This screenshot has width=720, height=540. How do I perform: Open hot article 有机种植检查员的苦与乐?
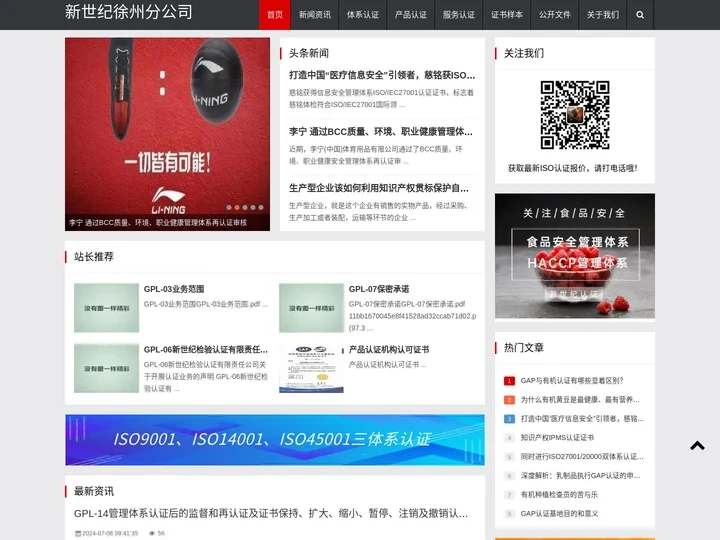coord(559,495)
